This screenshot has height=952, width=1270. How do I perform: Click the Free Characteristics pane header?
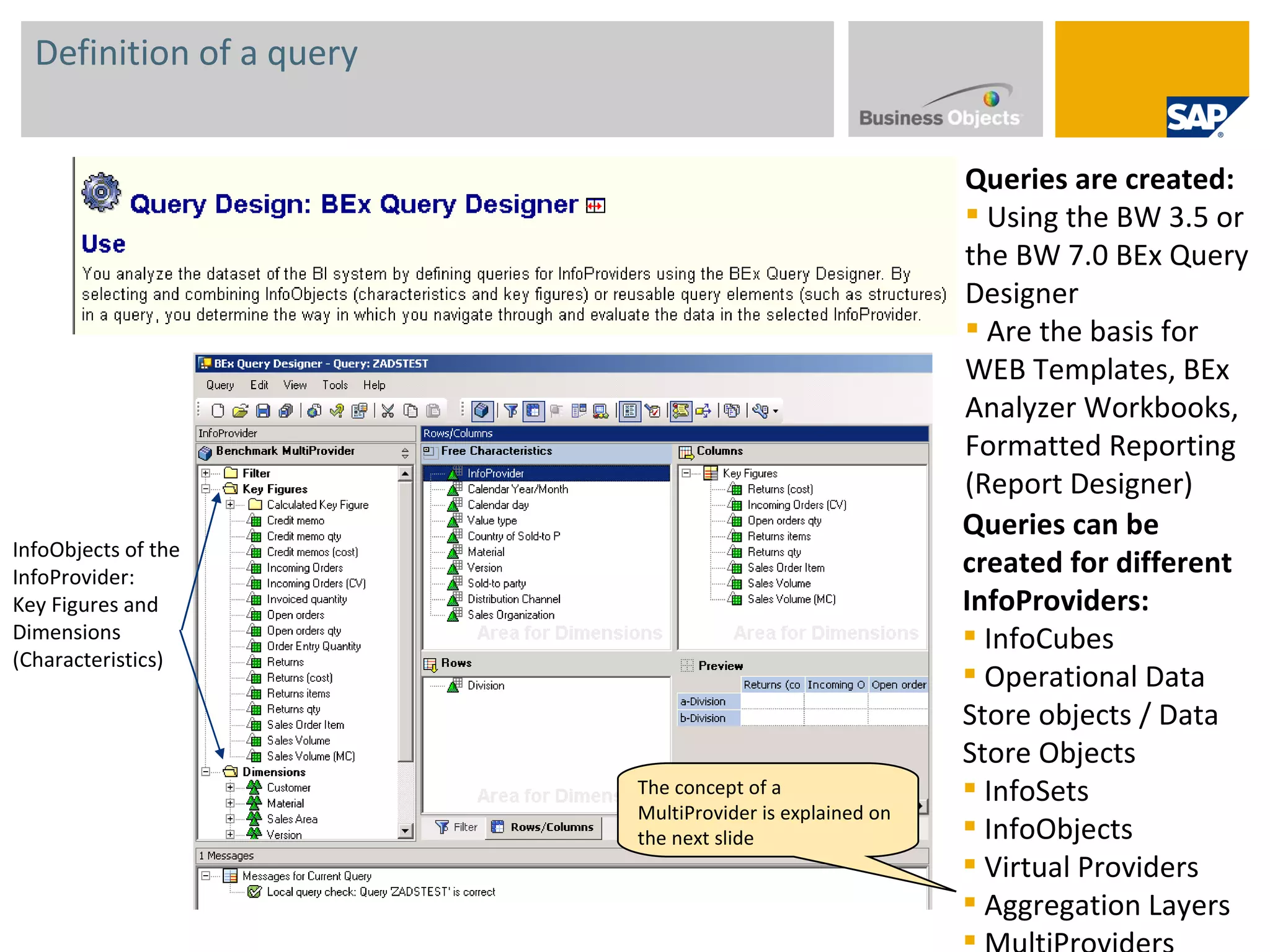tap(546, 452)
